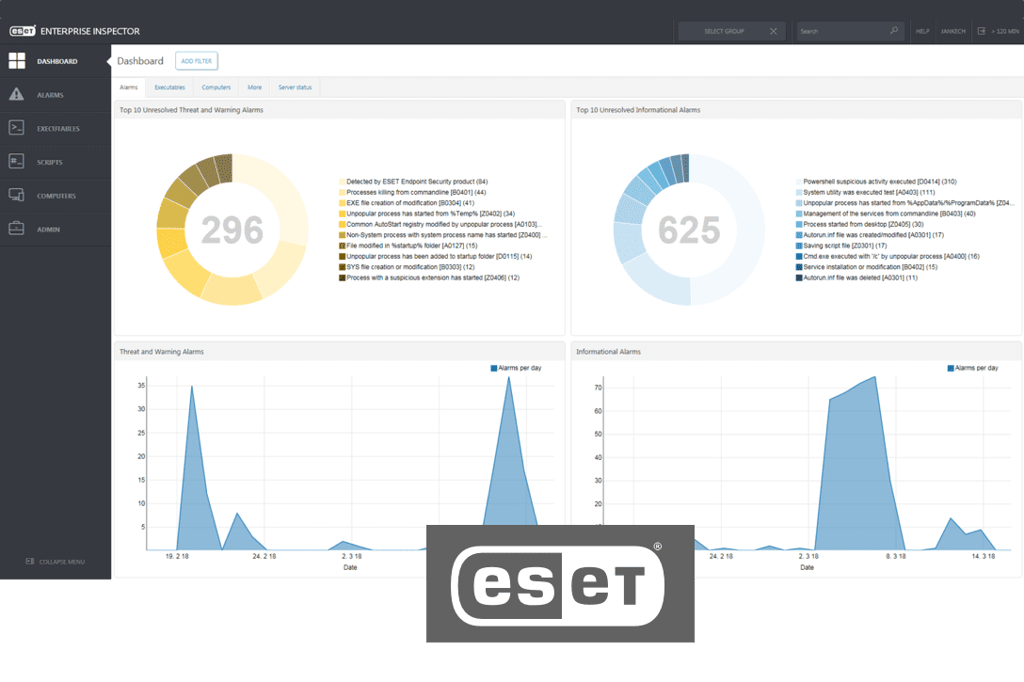Click swatch for Management of the services from commandline
Image resolution: width=1024 pixels, height=682 pixels.
pos(799,214)
